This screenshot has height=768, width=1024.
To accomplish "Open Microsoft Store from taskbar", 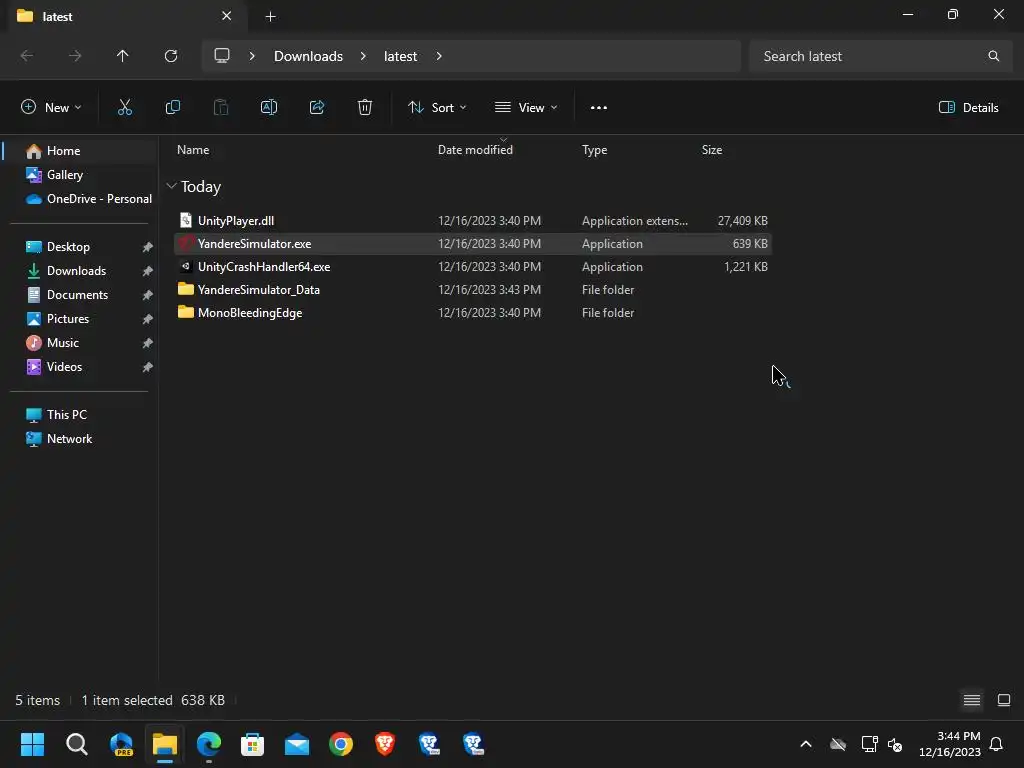I will [253, 744].
